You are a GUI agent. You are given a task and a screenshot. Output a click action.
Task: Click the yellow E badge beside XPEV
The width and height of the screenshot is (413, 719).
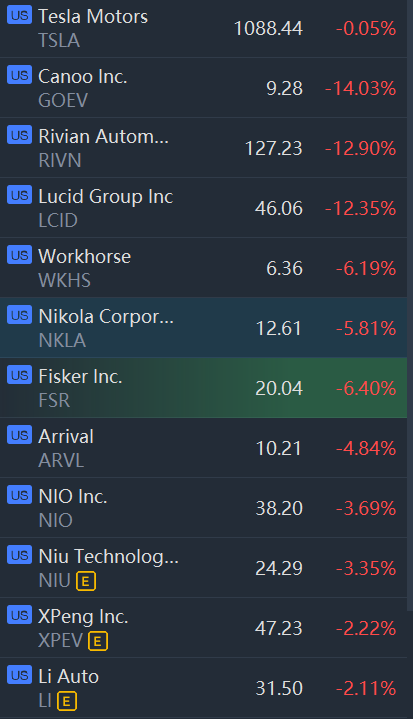coord(97,641)
